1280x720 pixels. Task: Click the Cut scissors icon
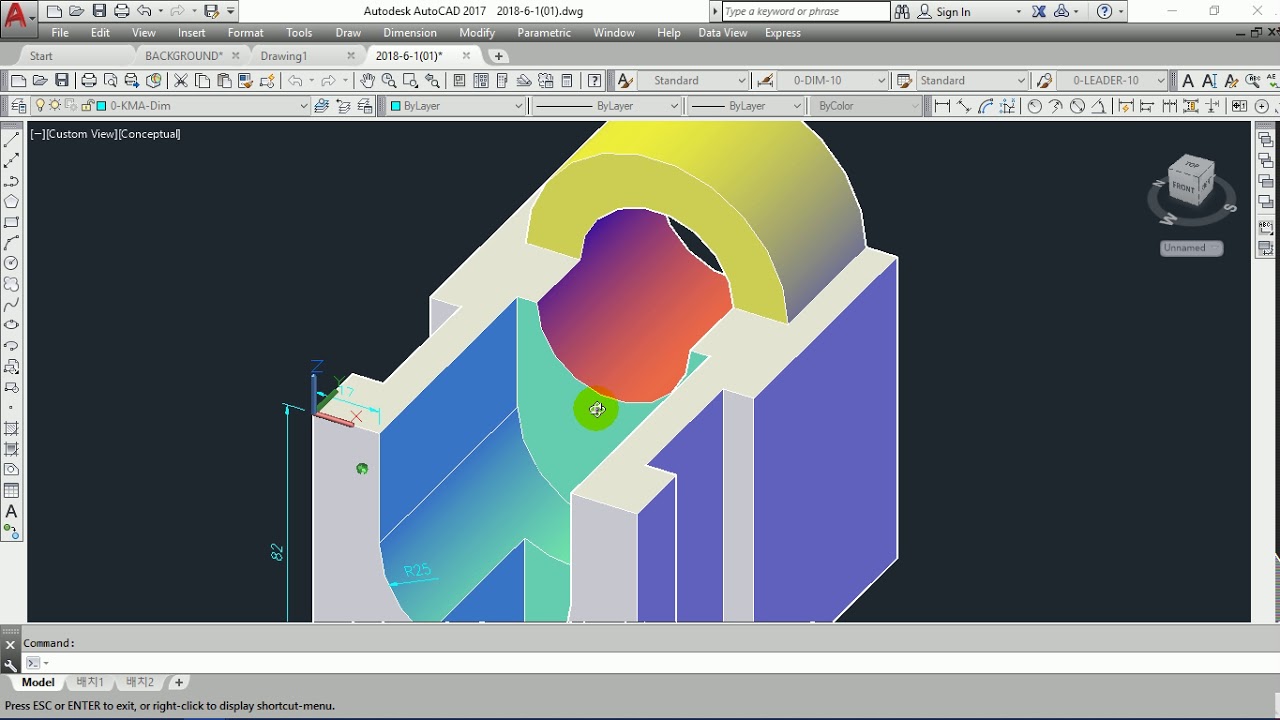(181, 80)
